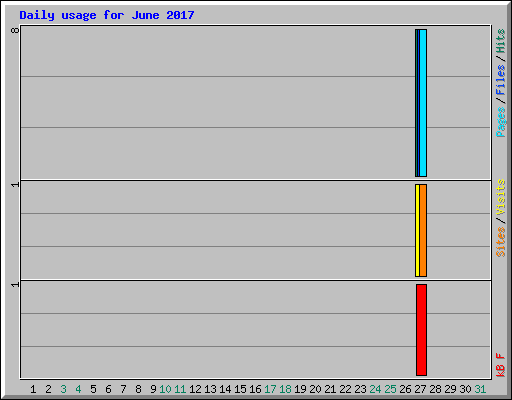Click the blue Files legend label
Image resolution: width=512 pixels, height=400 pixels.
500,80
